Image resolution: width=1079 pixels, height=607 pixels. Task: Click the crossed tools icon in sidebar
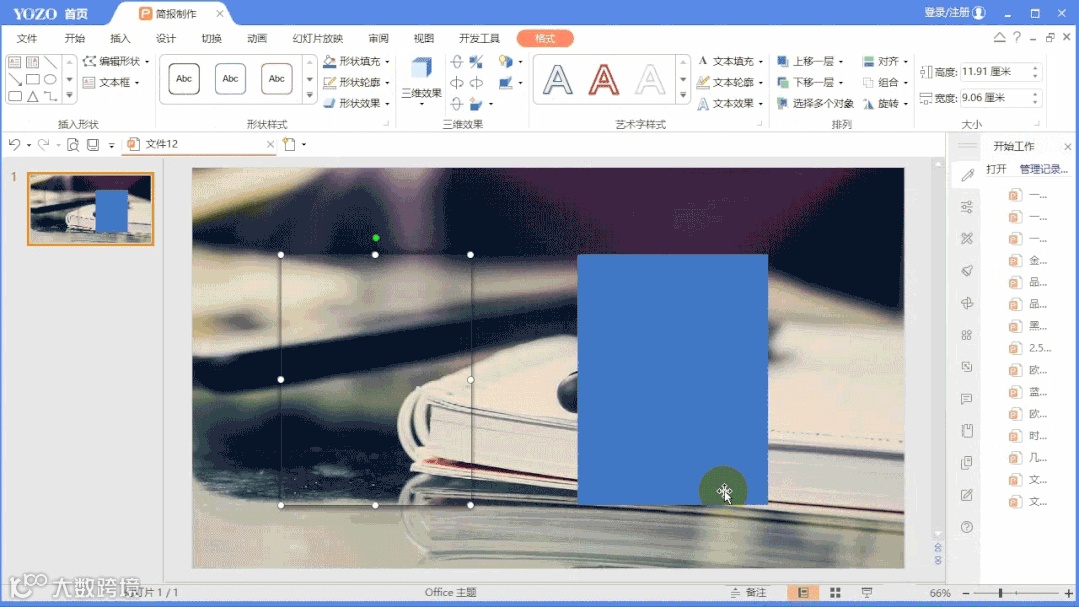tap(967, 239)
